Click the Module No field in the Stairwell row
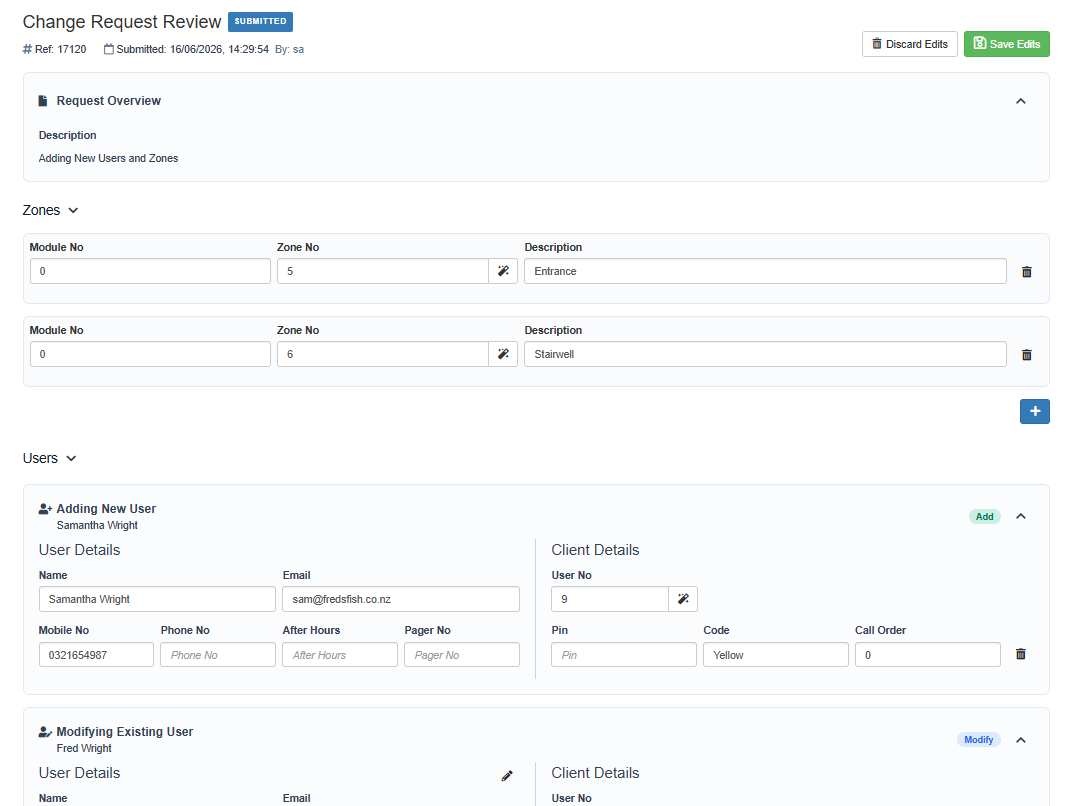Viewport: 1065px width, 806px height. click(x=150, y=354)
